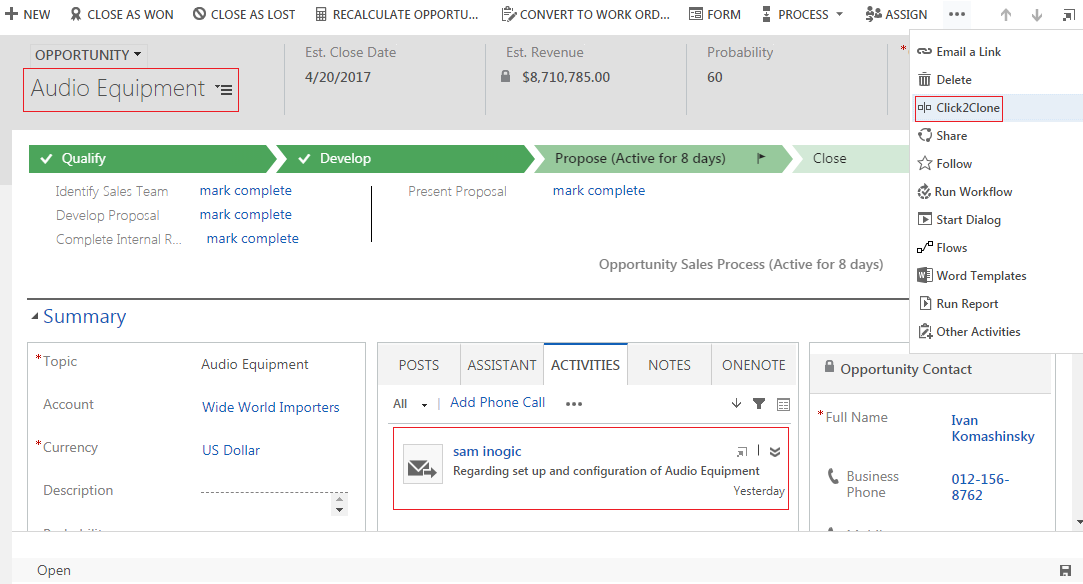Open the FORM editor button
This screenshot has width=1083, height=584.
715,14
